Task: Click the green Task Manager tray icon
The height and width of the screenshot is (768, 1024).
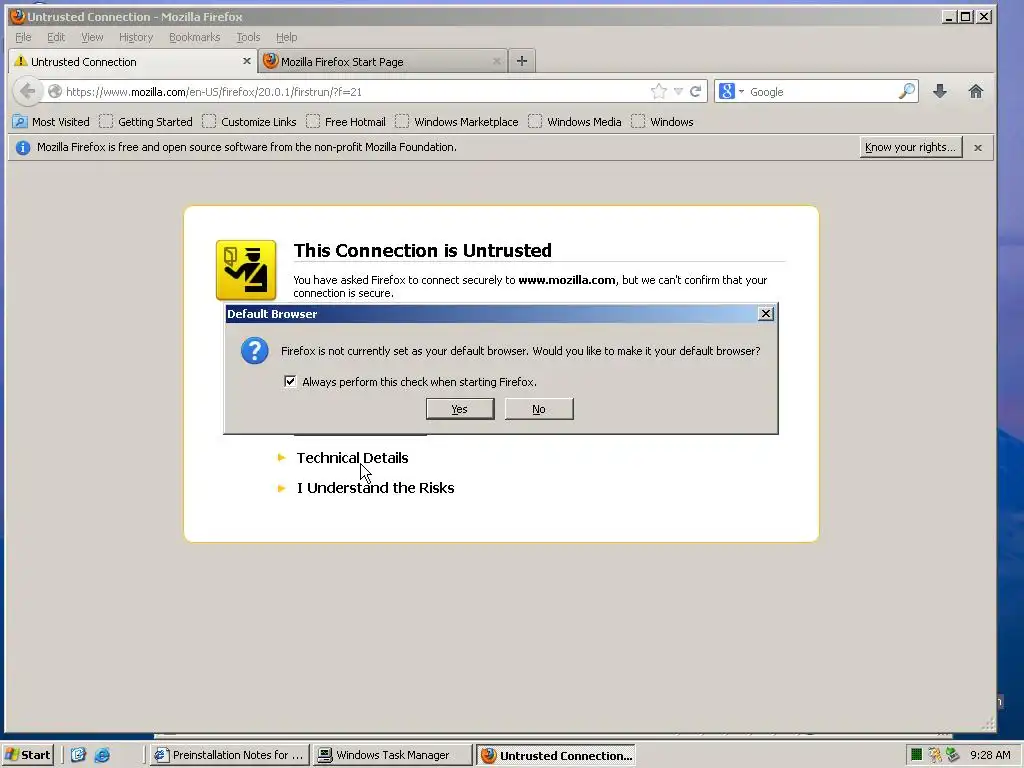Action: click(x=916, y=755)
